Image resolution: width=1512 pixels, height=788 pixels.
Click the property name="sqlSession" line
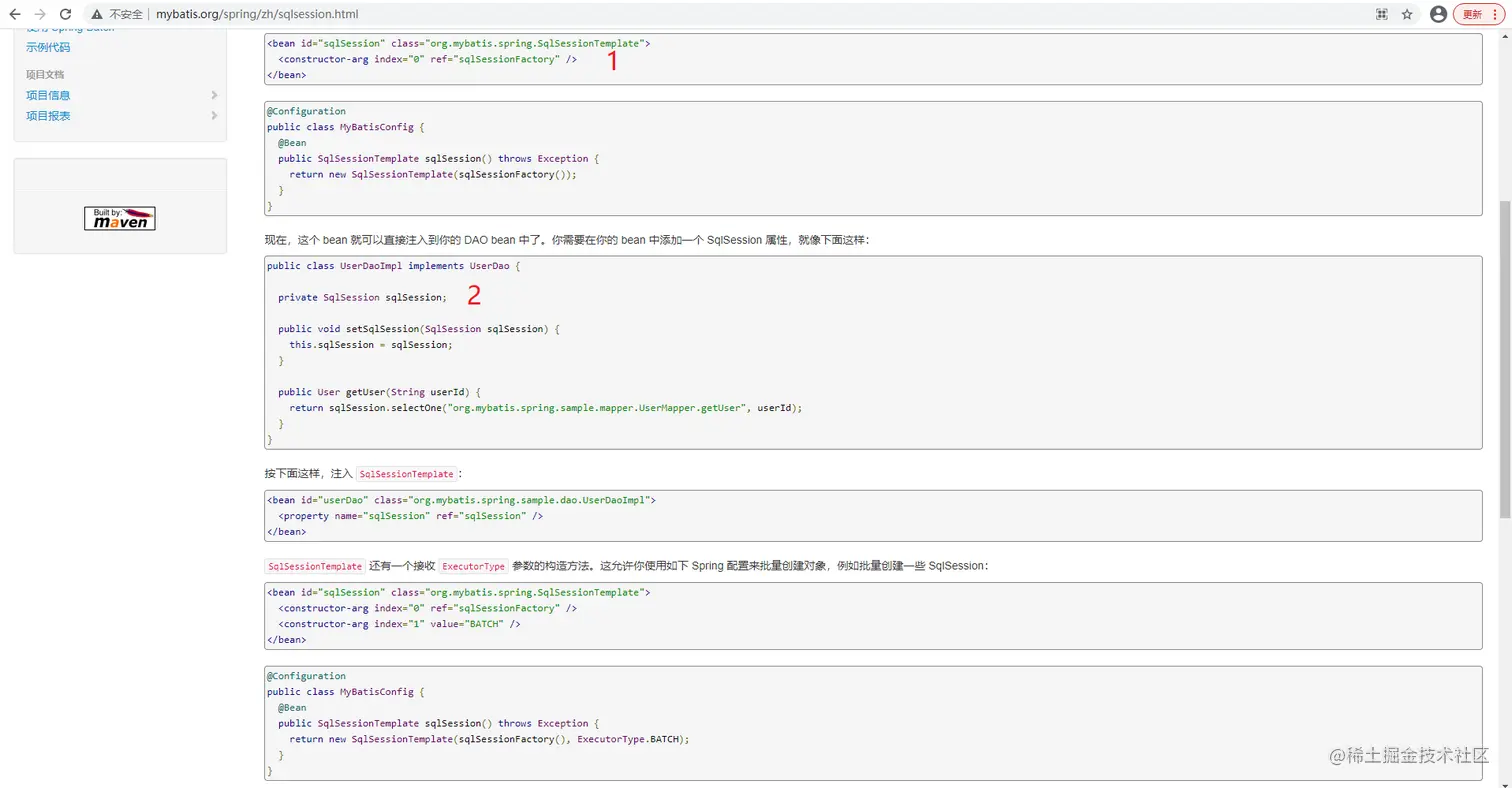(410, 516)
